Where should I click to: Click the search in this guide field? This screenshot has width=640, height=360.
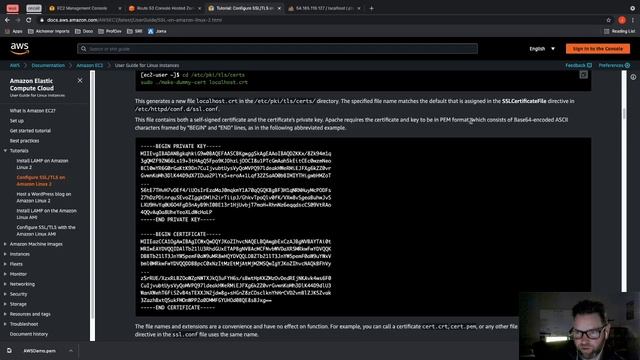[278, 49]
